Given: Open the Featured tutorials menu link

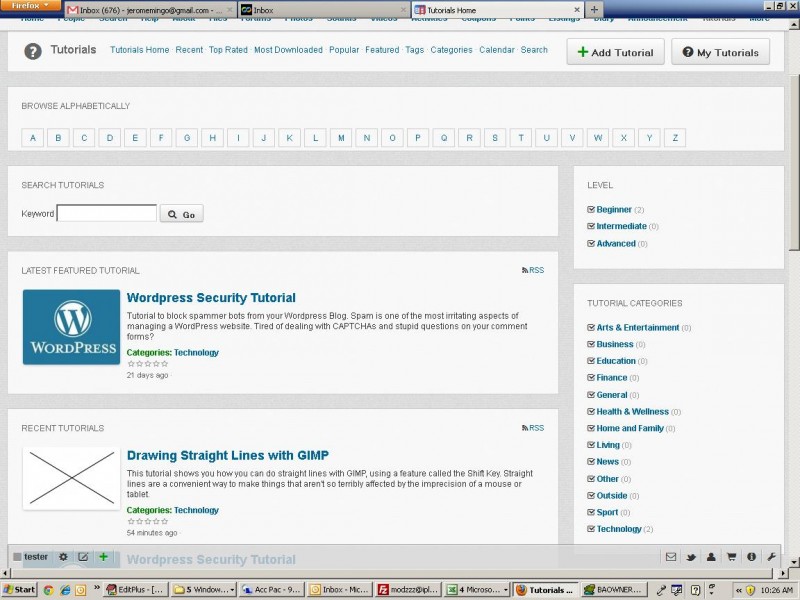Looking at the screenshot, I should pyautogui.click(x=382, y=50).
